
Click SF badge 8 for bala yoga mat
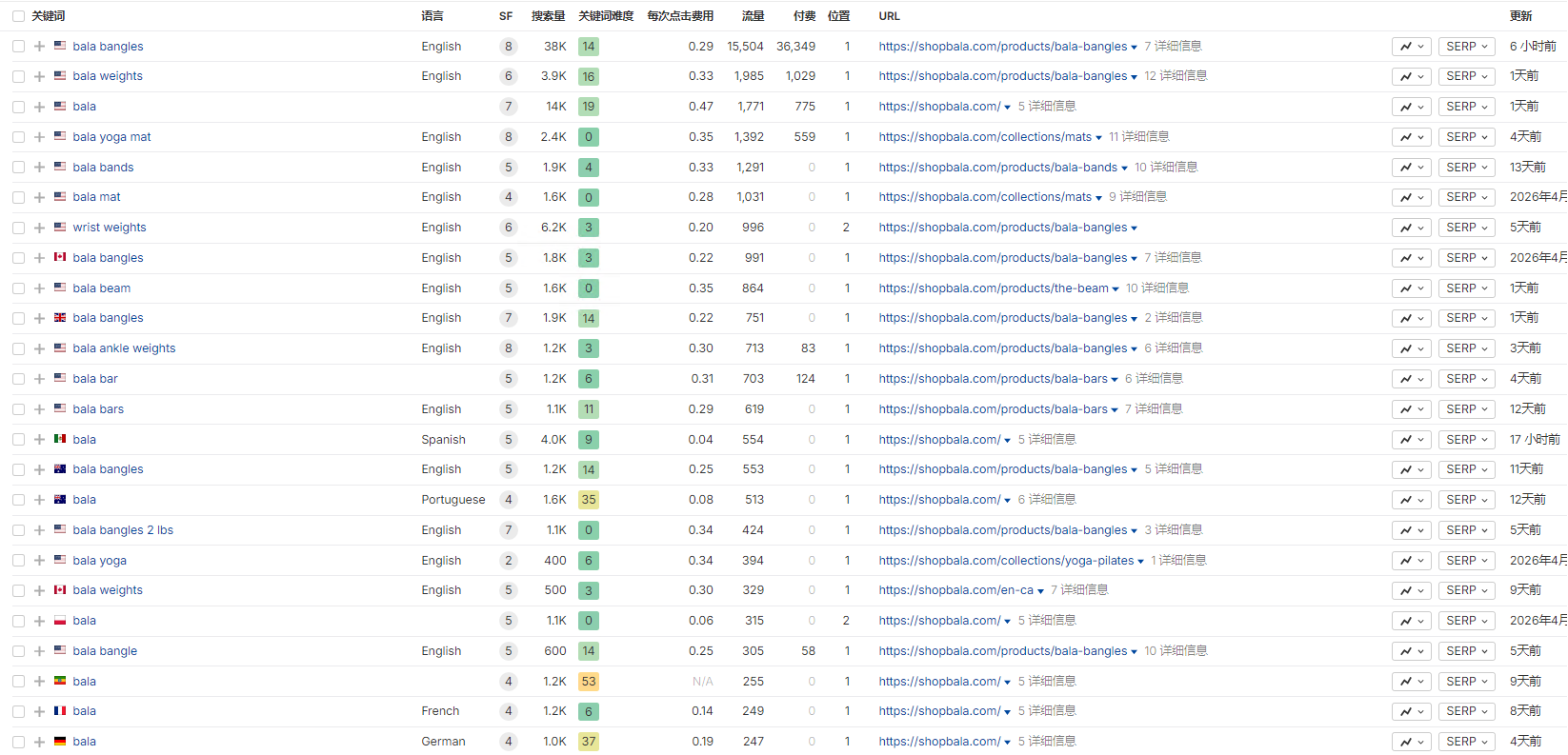coord(509,137)
